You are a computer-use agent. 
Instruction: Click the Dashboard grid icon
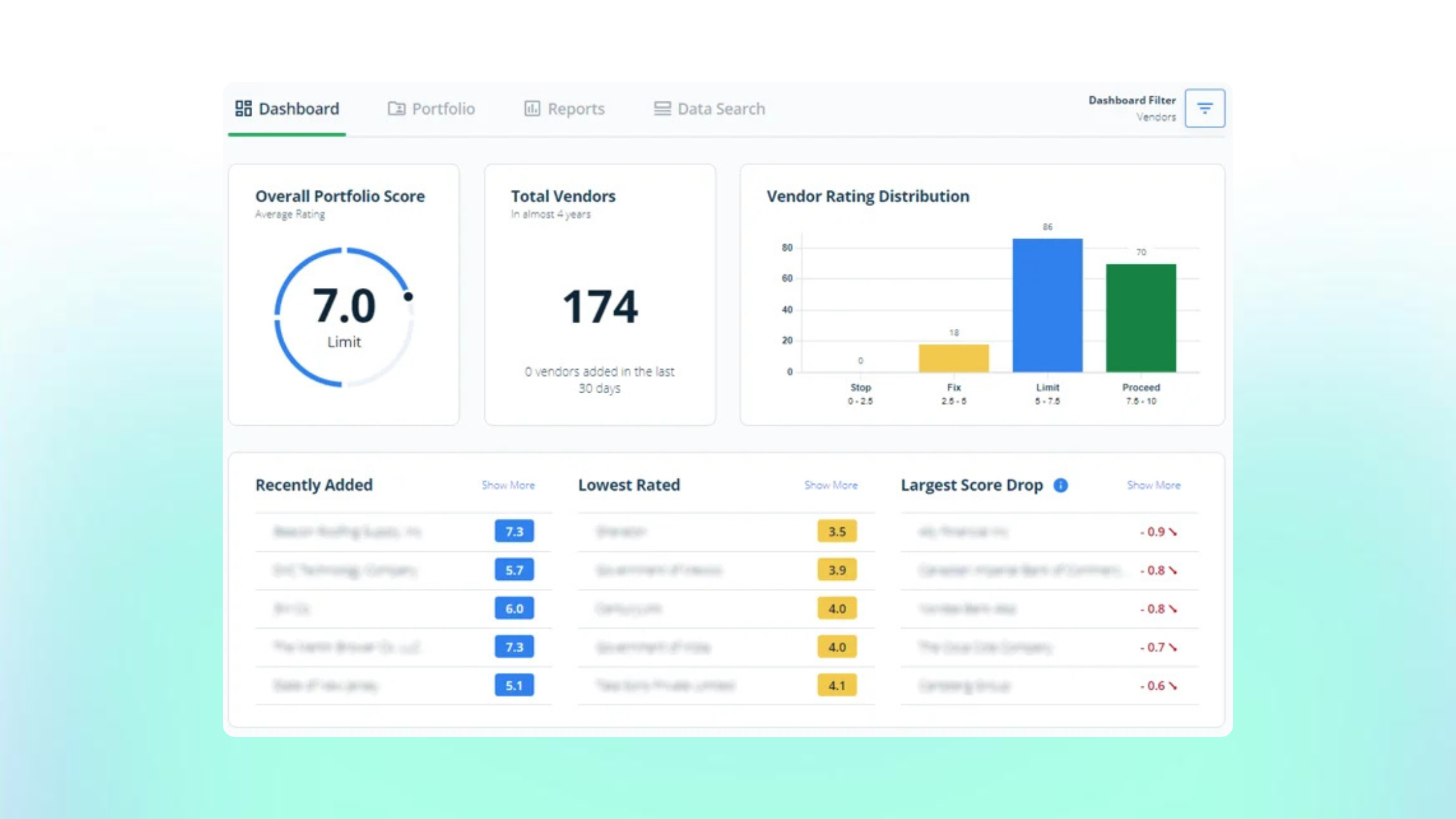tap(243, 109)
